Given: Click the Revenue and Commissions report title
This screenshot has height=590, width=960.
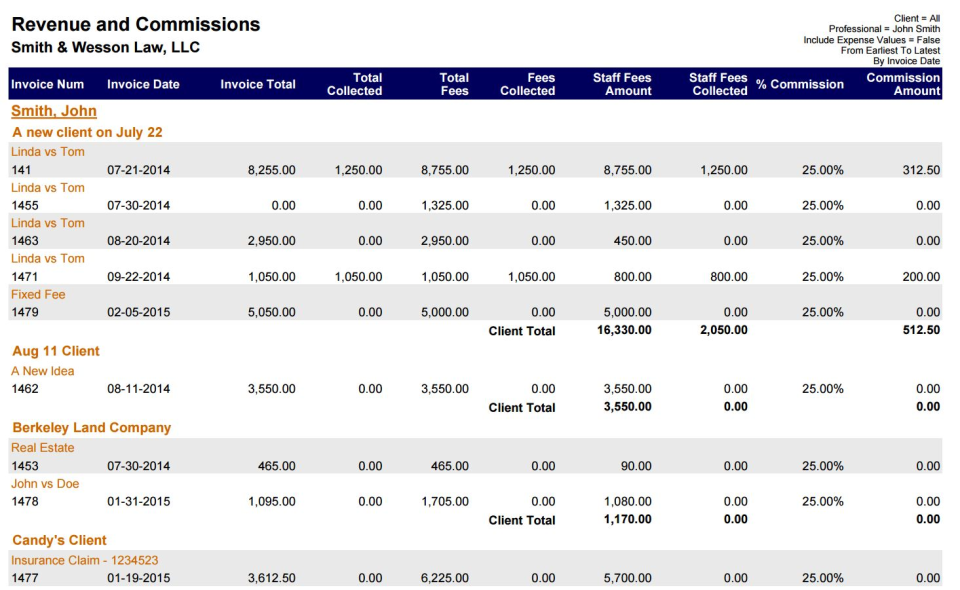Looking at the screenshot, I should coord(135,23).
